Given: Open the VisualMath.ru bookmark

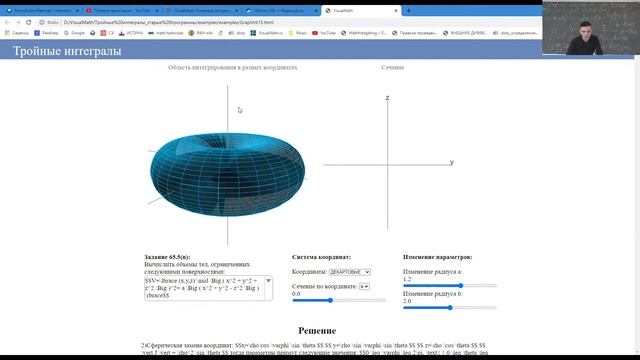Looking at the screenshot, I should tap(267, 33).
